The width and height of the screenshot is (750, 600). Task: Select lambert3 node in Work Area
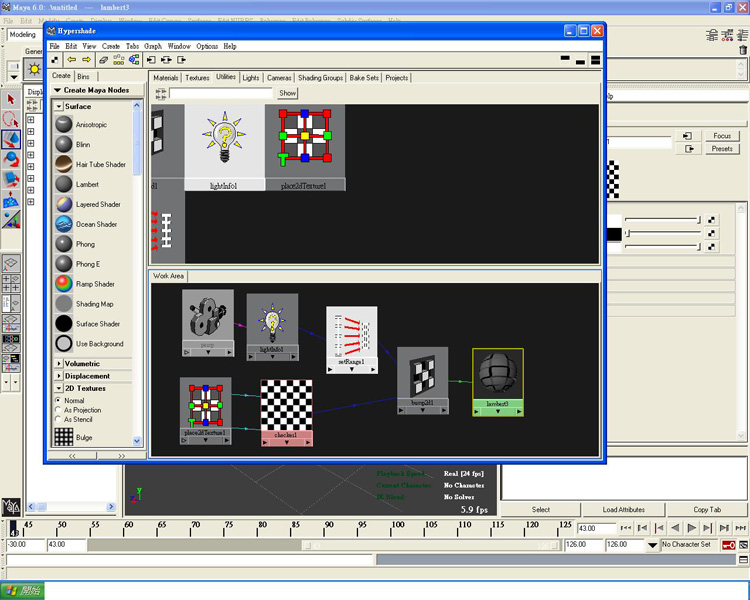click(497, 382)
